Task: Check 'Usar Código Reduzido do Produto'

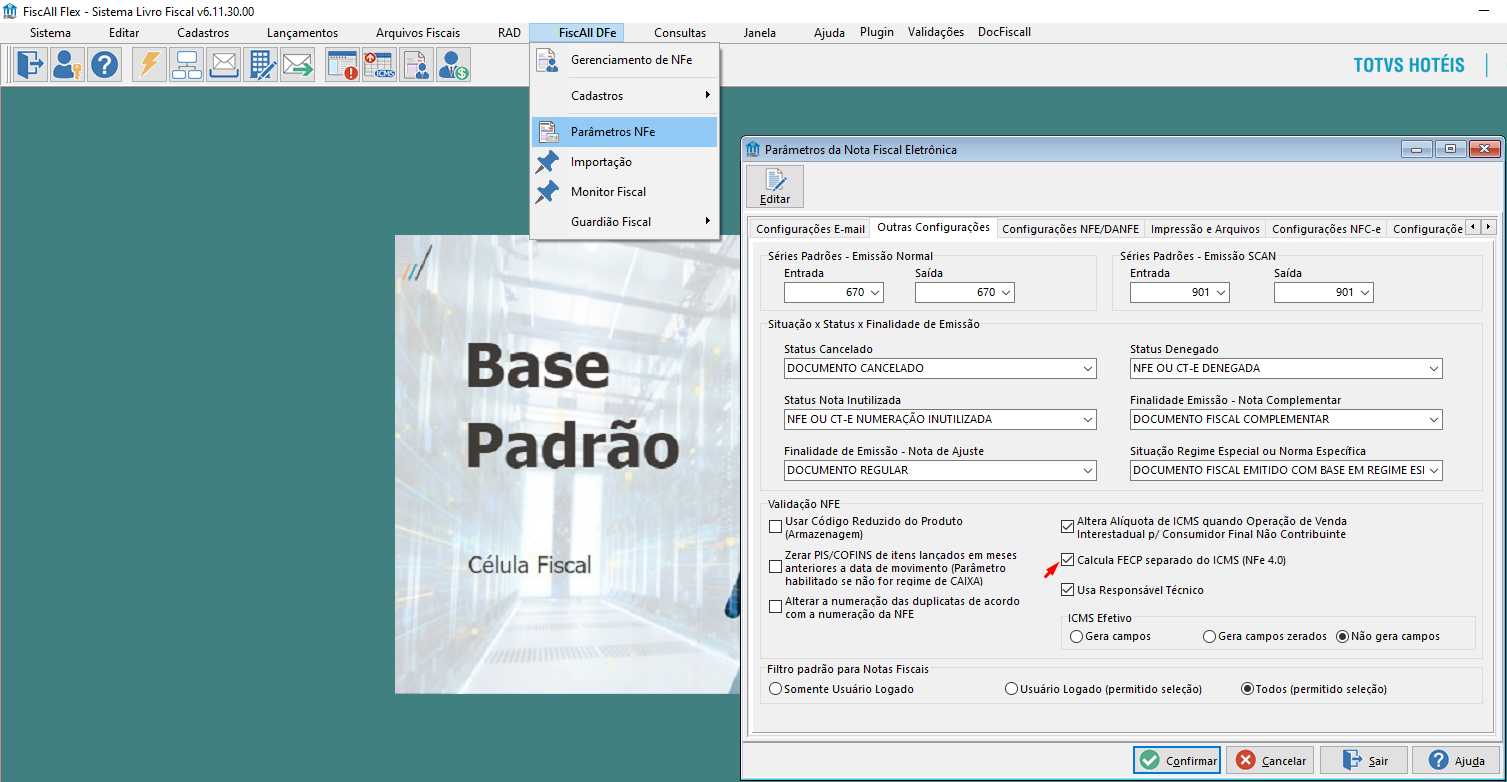Action: (x=775, y=527)
